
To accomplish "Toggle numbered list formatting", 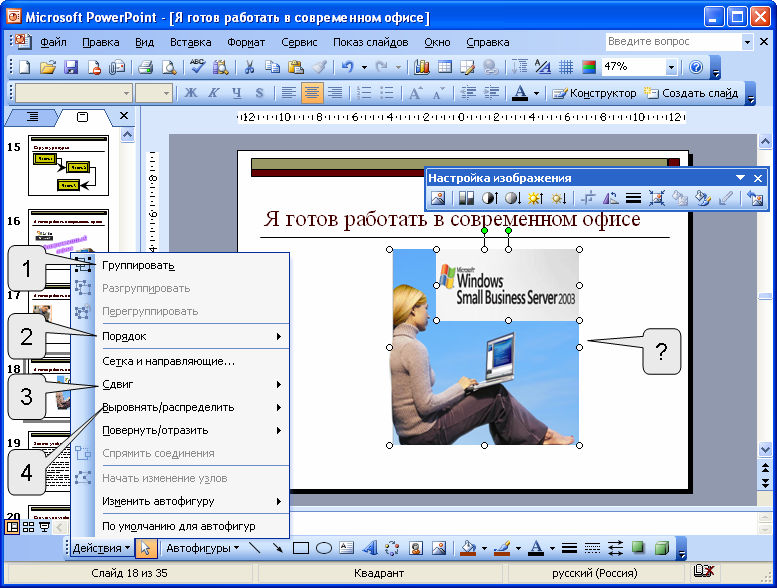I will click(364, 93).
